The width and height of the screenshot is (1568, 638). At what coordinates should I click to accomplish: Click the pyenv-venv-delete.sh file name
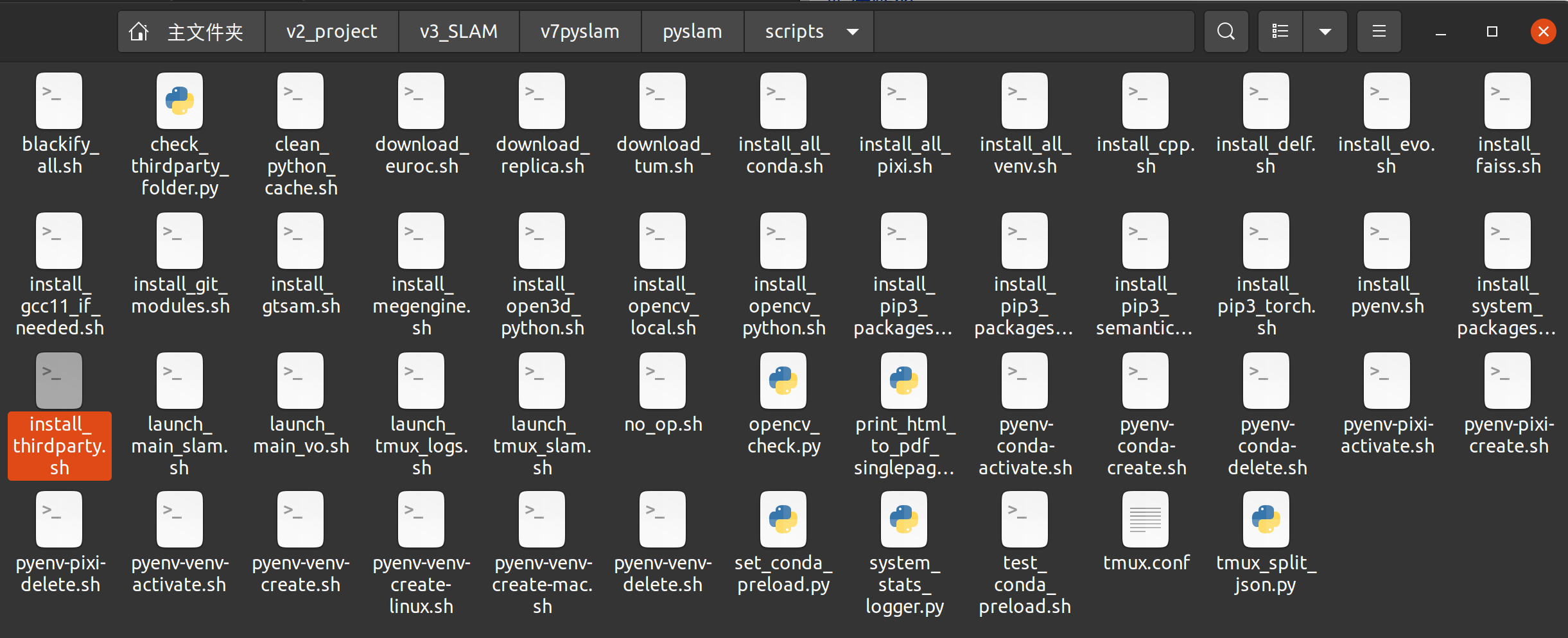(x=663, y=574)
